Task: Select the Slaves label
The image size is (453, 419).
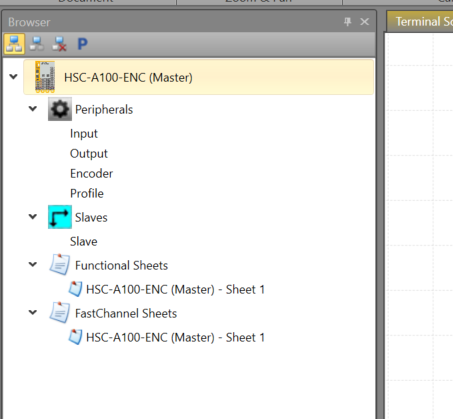Action: pyautogui.click(x=91, y=217)
